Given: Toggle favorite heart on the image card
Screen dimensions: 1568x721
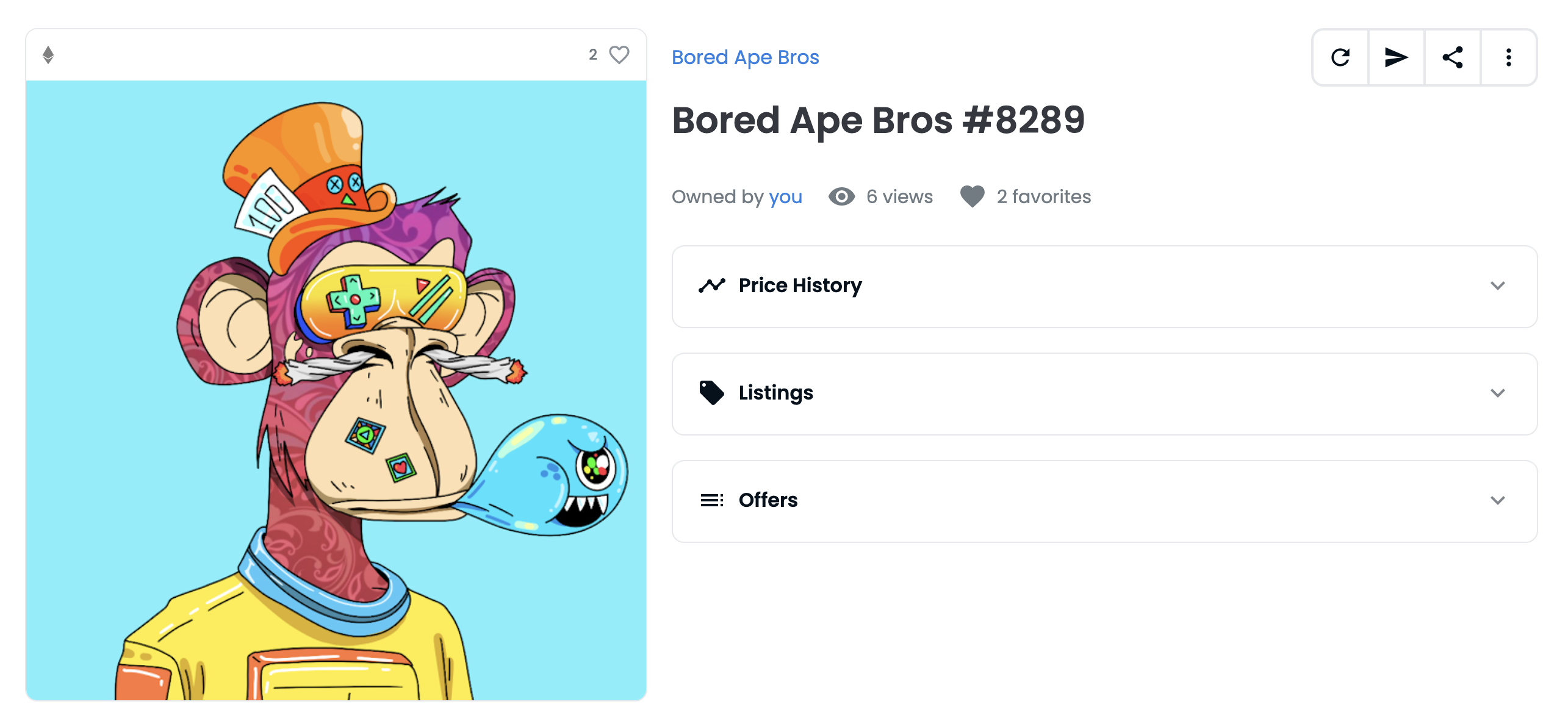Looking at the screenshot, I should 619,55.
